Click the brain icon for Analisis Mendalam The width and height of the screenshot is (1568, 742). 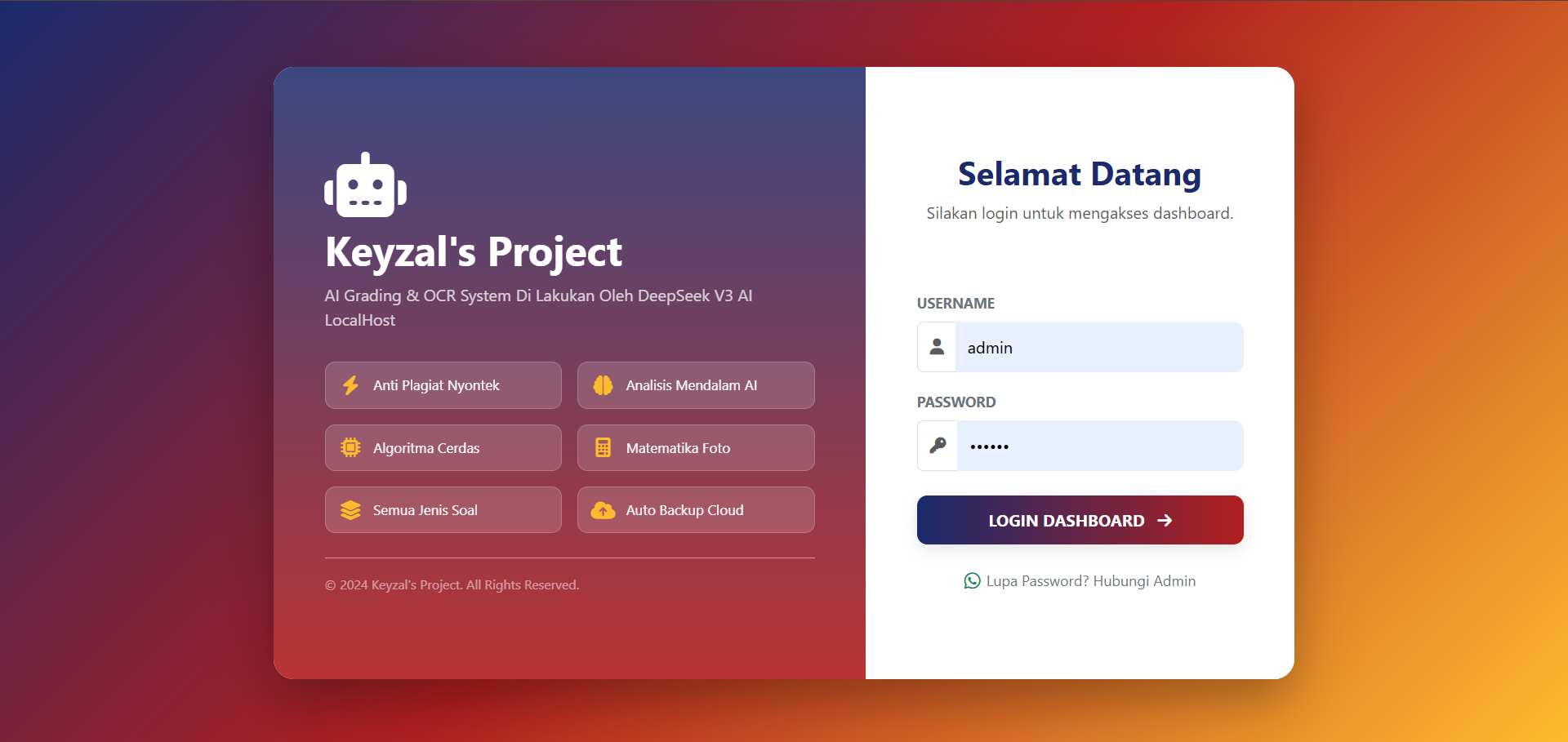tap(603, 385)
